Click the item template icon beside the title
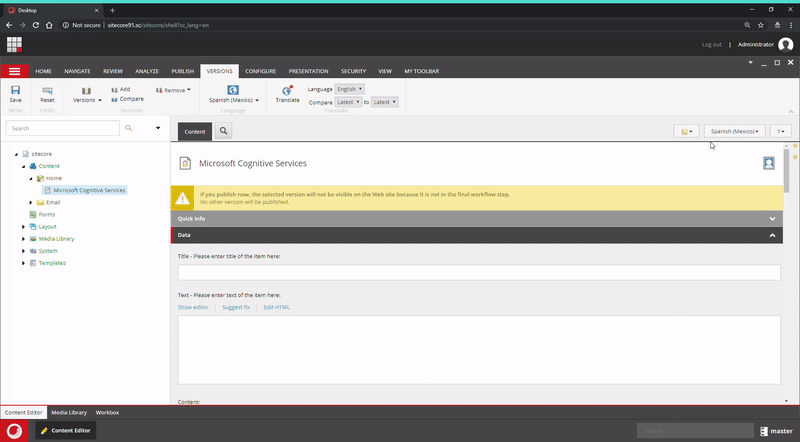 click(x=185, y=163)
